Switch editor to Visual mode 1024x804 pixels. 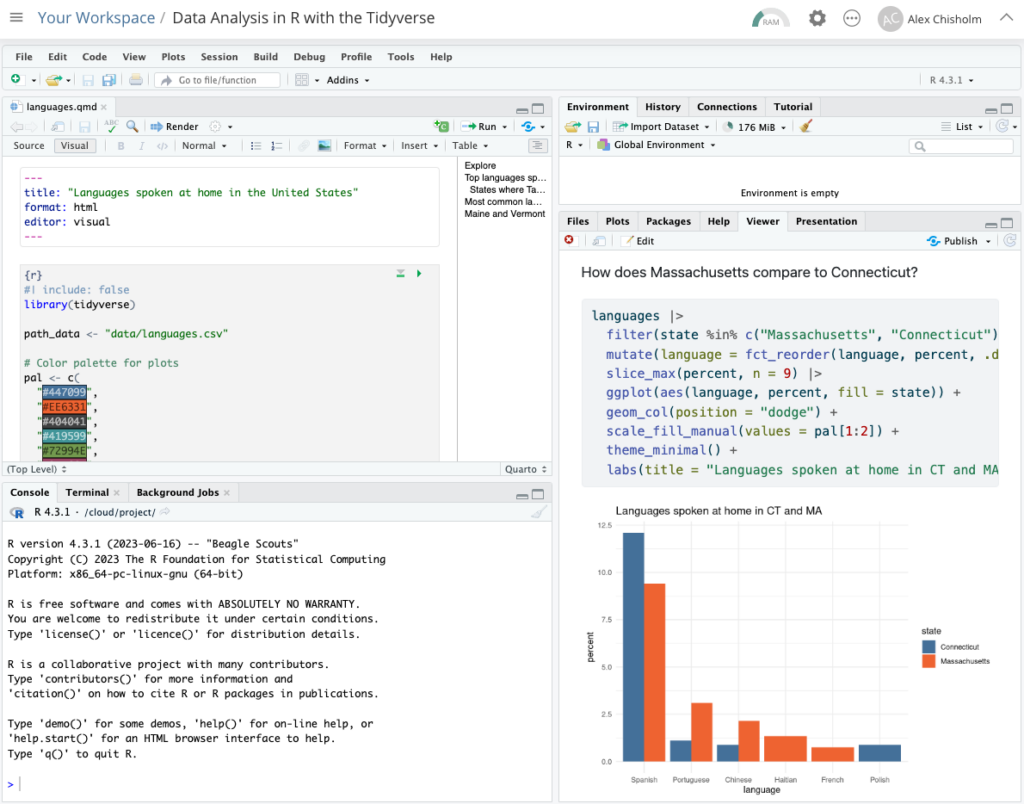point(74,146)
